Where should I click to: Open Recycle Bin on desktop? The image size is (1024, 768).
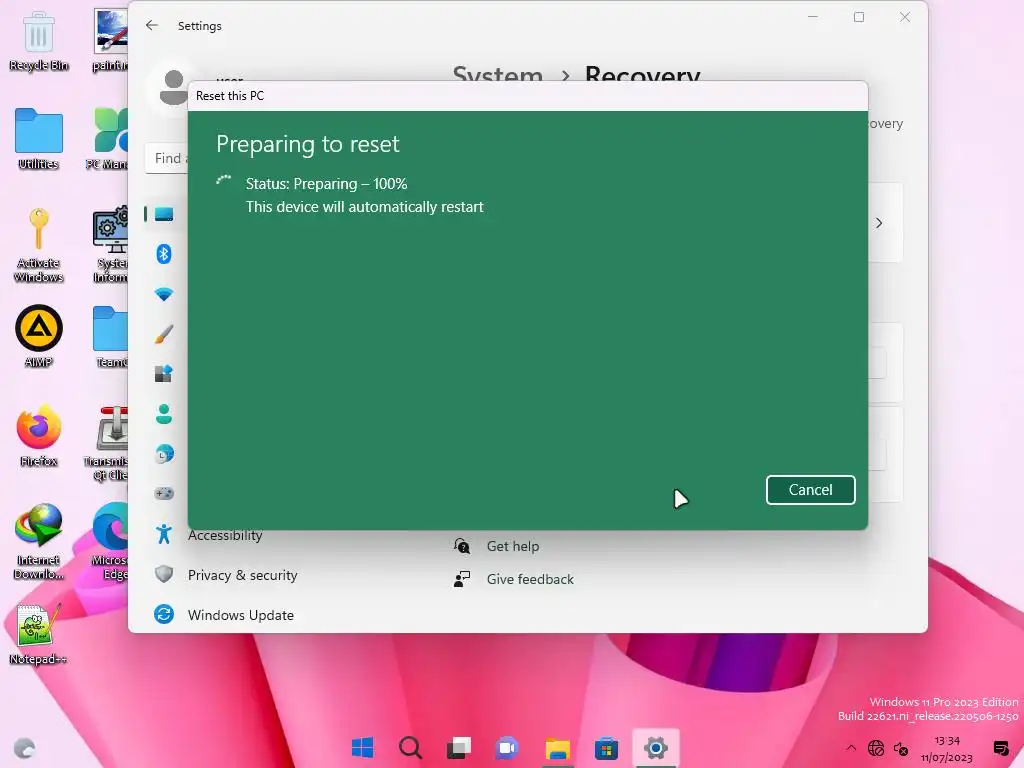tap(39, 42)
